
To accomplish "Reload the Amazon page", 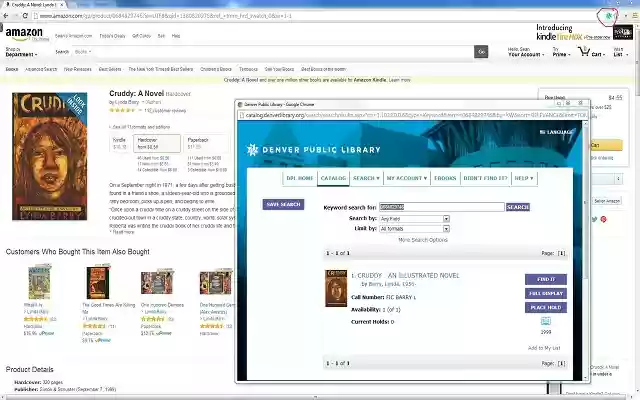I will (25, 16).
